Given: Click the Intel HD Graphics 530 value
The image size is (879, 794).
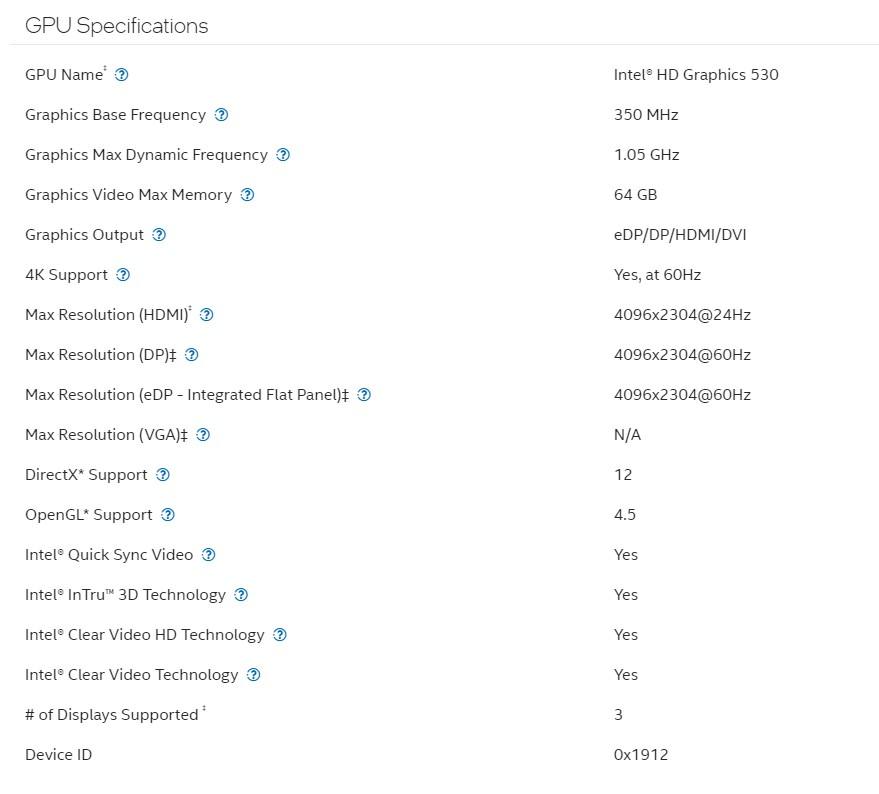Looking at the screenshot, I should point(696,75).
